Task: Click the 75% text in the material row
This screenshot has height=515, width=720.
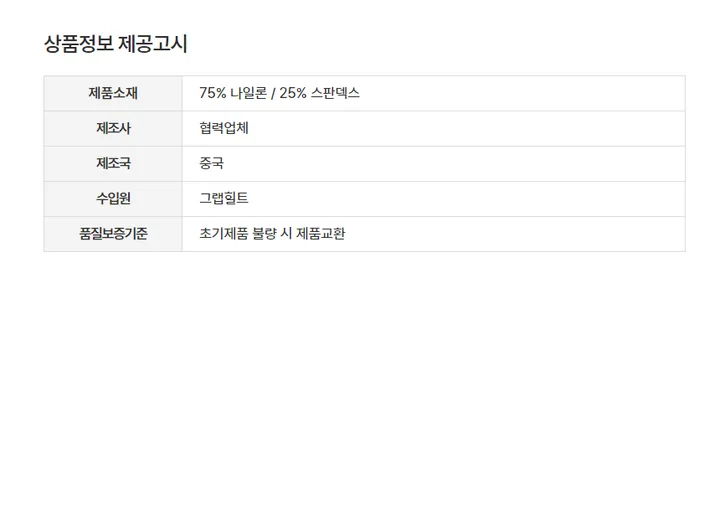Action: pos(212,93)
